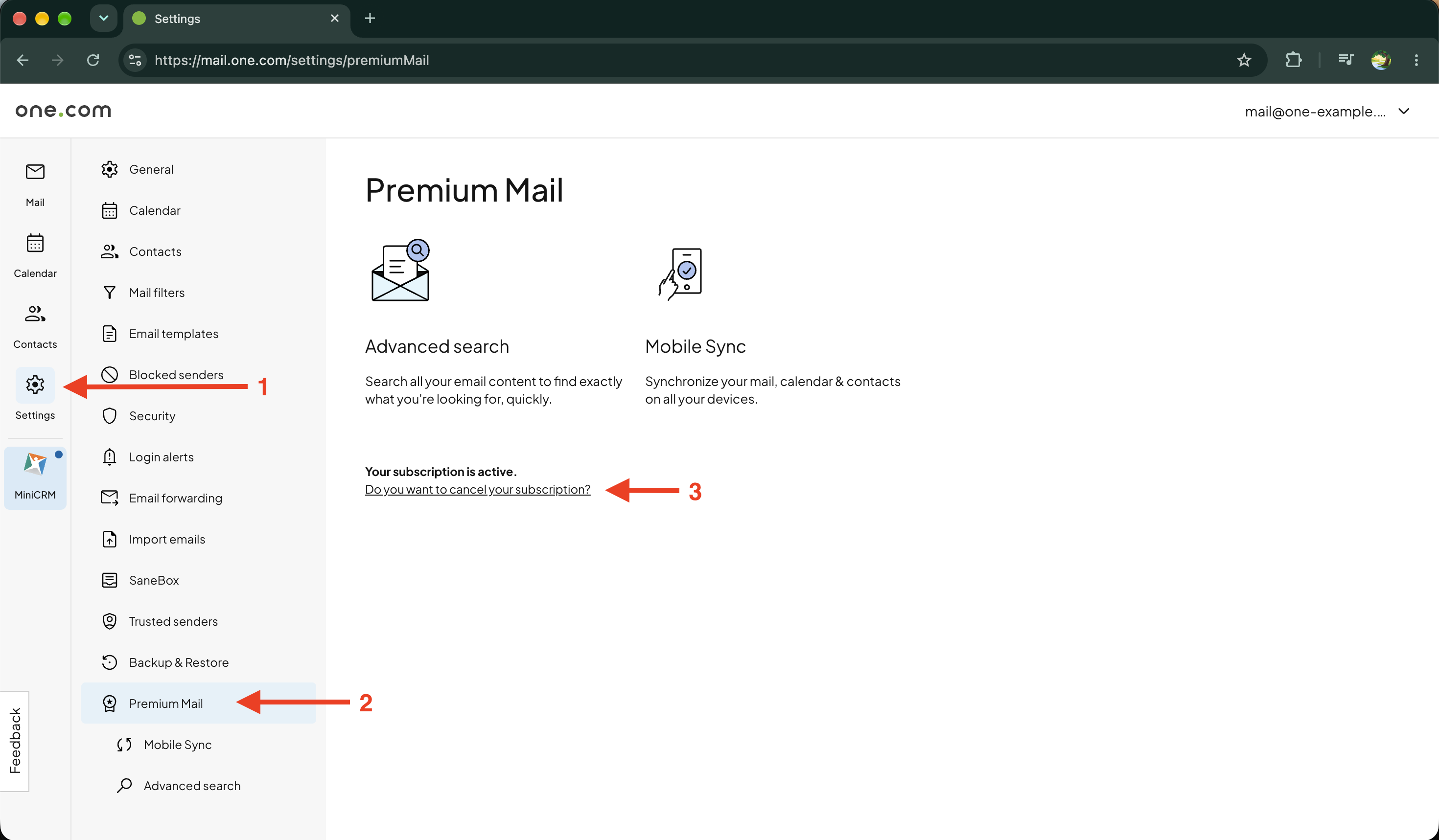View site information icon in address bar
This screenshot has height=840, width=1439.
(x=135, y=60)
